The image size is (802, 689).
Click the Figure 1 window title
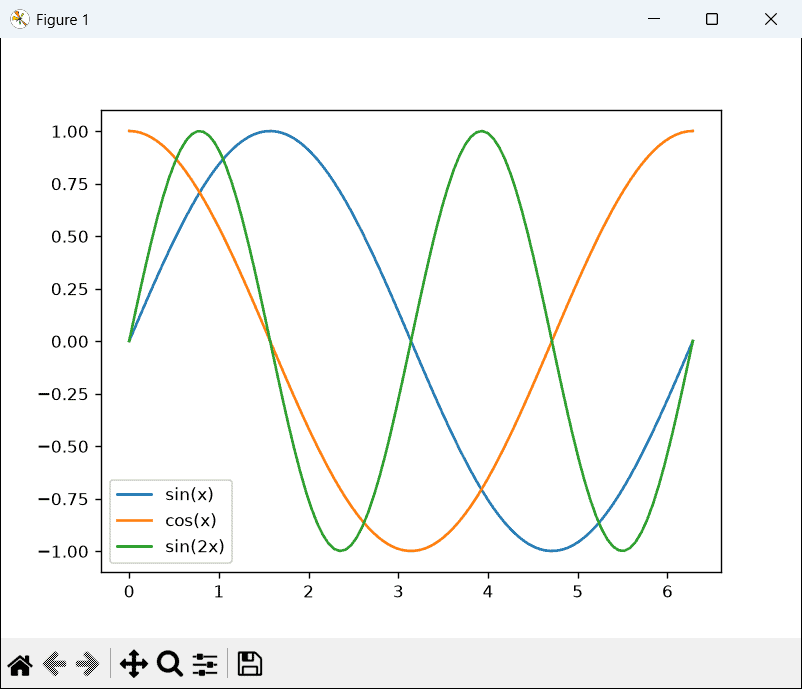click(x=62, y=19)
